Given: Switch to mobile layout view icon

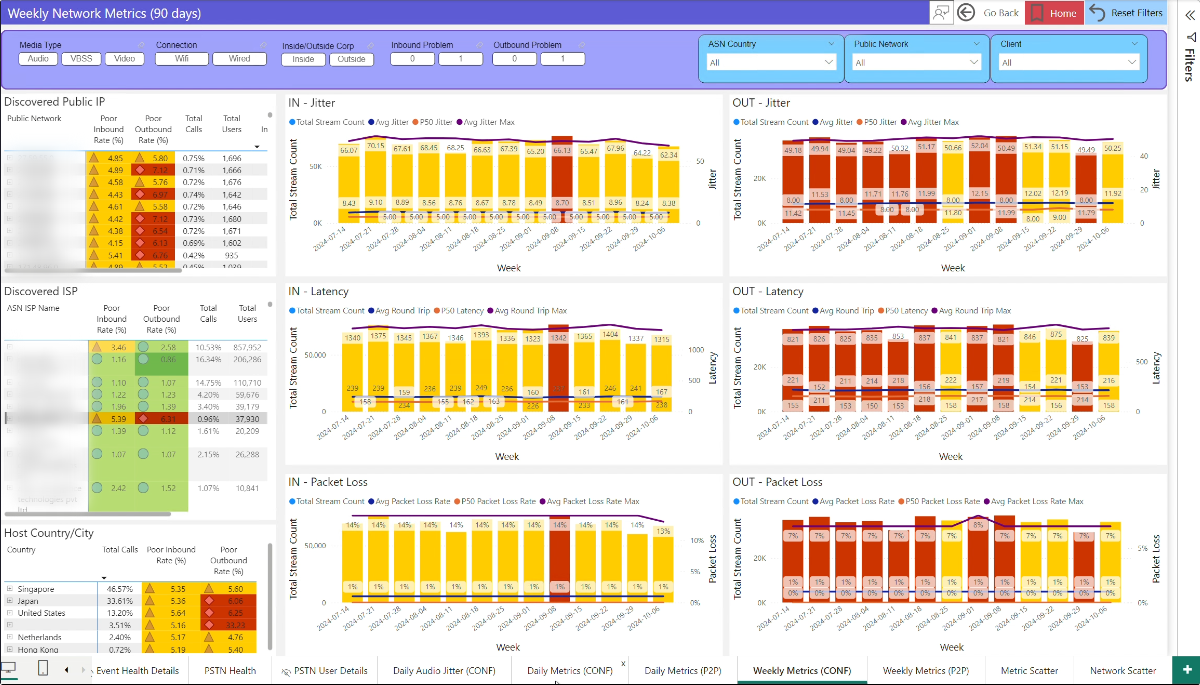Looking at the screenshot, I should point(44,669).
